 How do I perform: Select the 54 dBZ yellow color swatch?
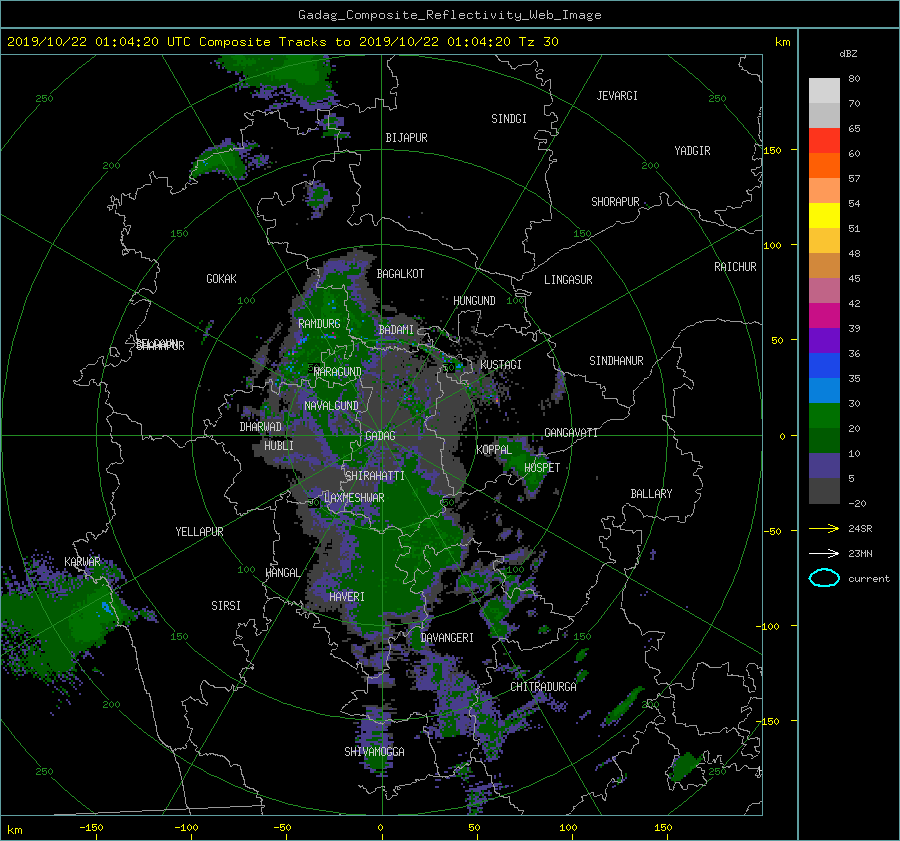pos(824,216)
